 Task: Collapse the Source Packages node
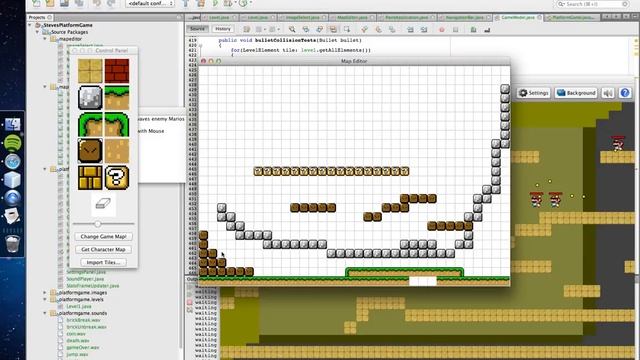point(38,32)
